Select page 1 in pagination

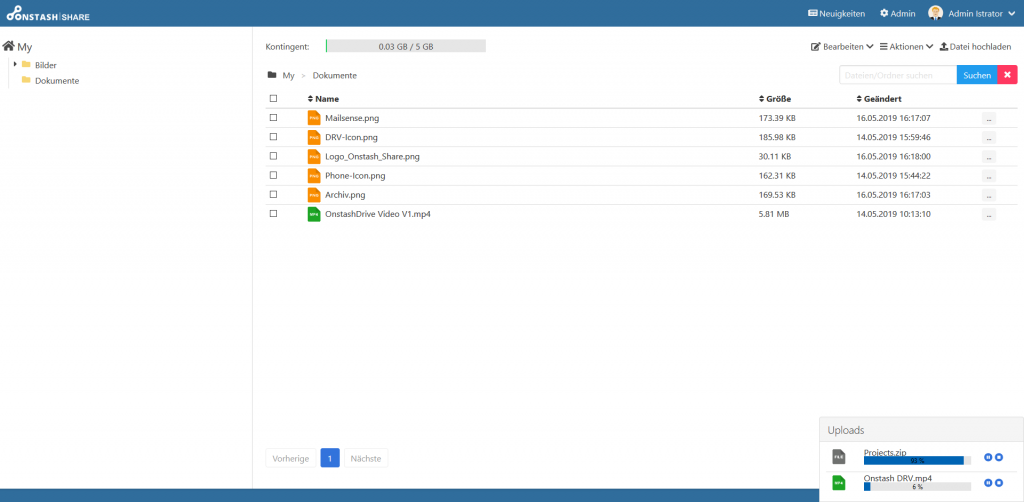tap(330, 458)
